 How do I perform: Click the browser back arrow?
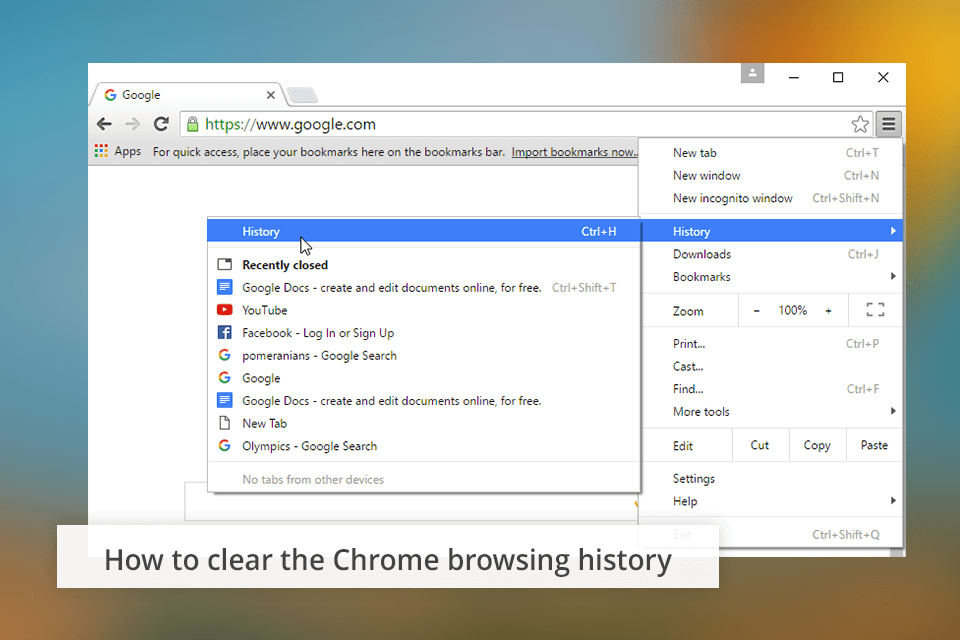pyautogui.click(x=104, y=124)
